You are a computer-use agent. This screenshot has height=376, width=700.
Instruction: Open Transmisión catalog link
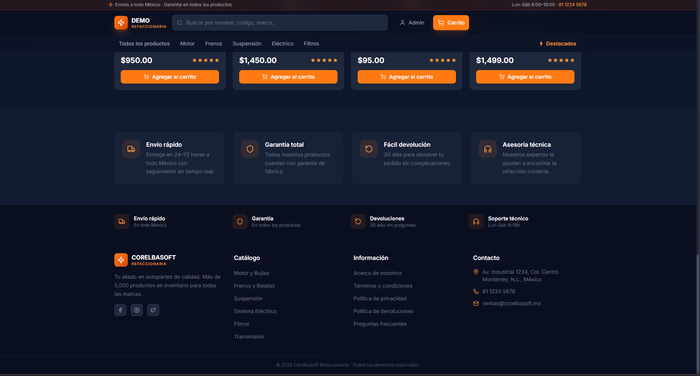249,337
